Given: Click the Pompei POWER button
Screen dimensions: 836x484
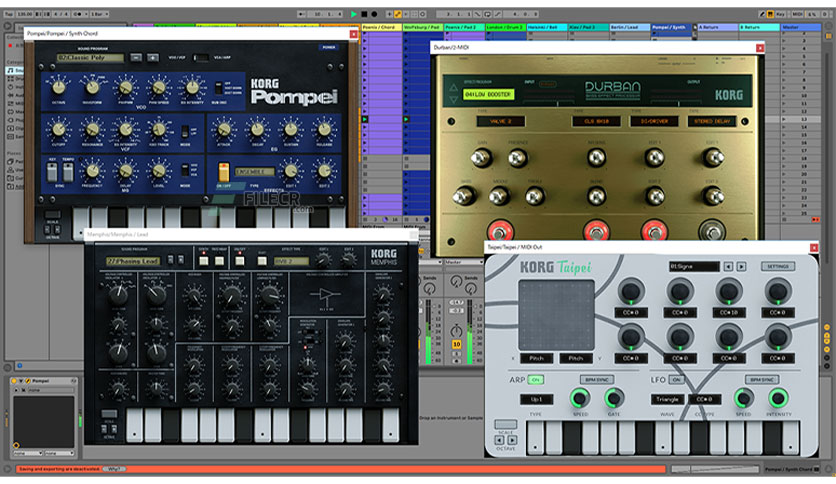Looking at the screenshot, I should tap(328, 47).
